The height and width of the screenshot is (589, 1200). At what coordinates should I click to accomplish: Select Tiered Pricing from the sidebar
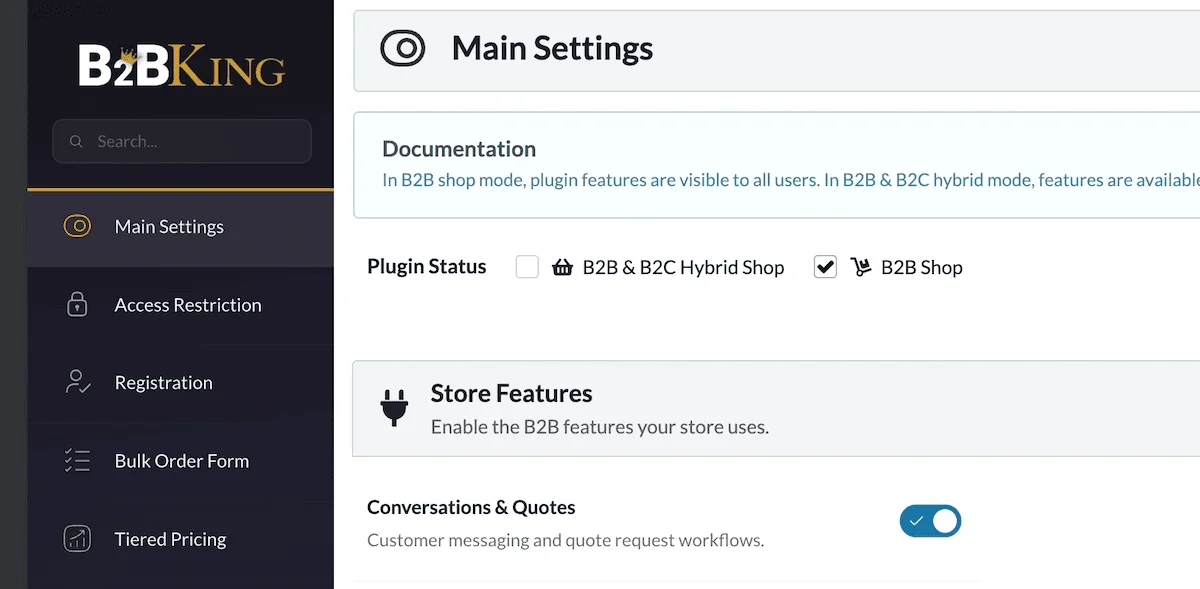[x=170, y=538]
